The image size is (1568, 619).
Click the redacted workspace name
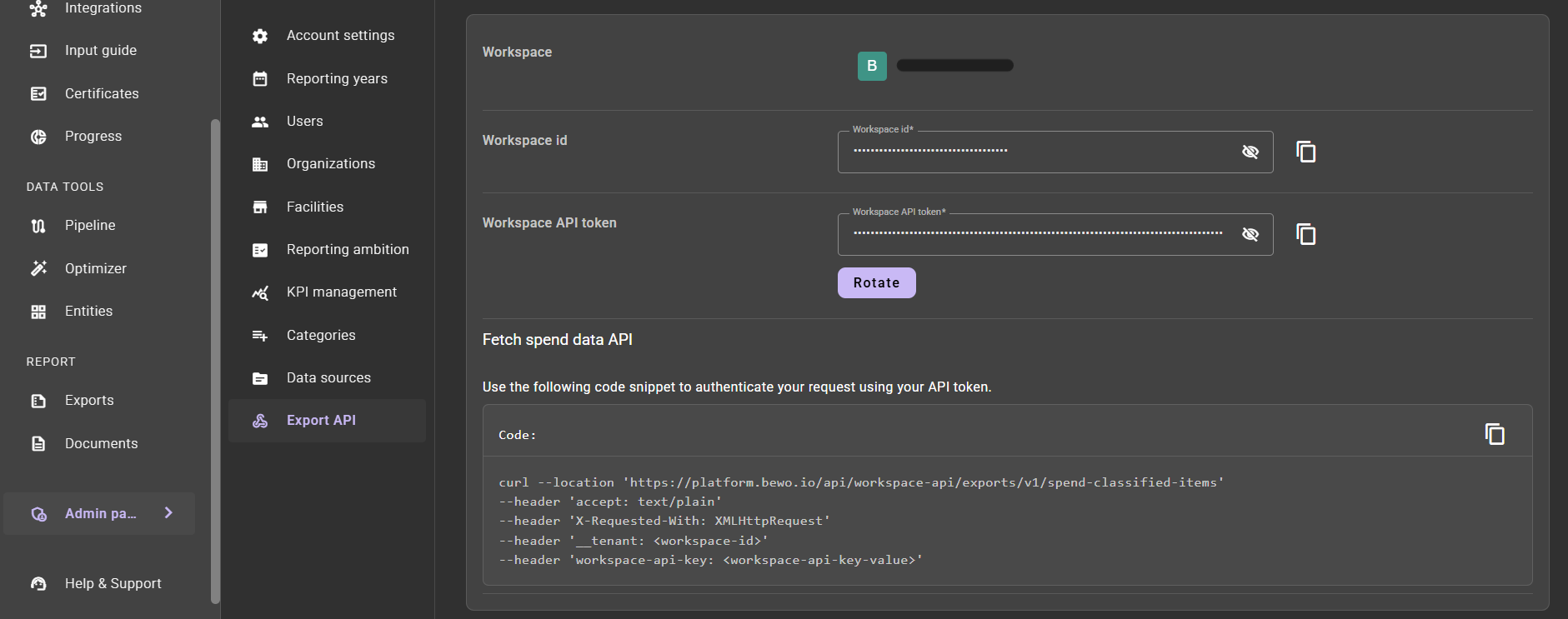click(955, 65)
